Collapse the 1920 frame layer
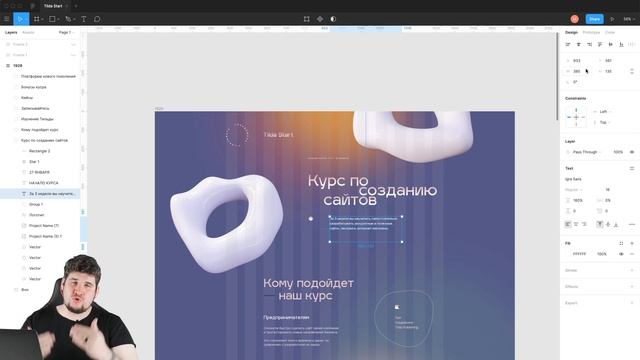Viewport: 640px width, 360px height. click(8, 65)
